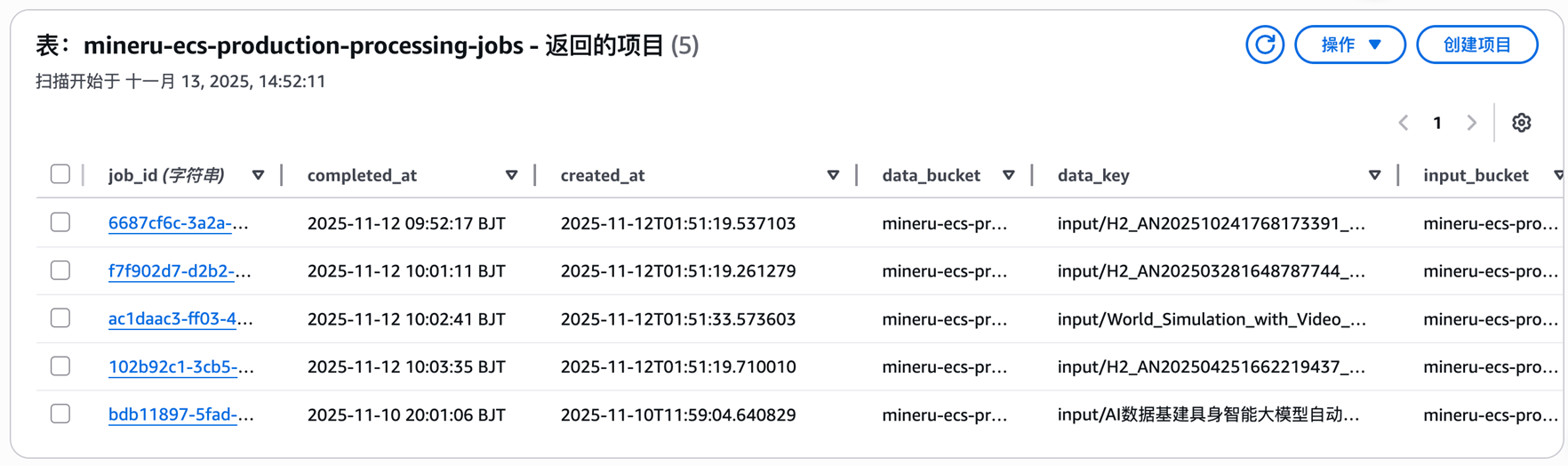Open job link 102b92c1-3cb5

point(180,366)
